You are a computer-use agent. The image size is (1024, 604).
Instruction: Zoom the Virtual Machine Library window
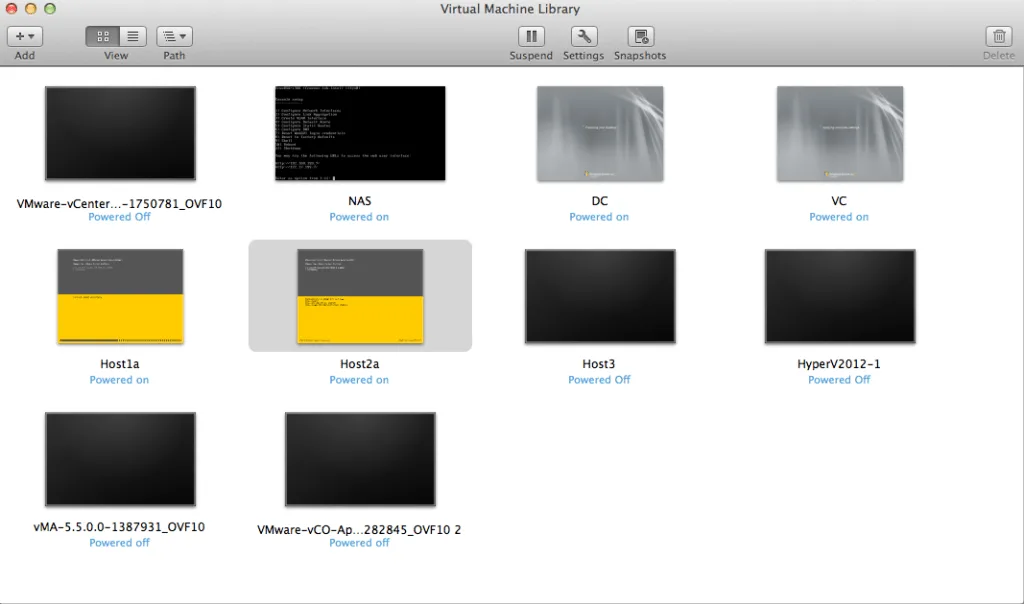(50, 8)
